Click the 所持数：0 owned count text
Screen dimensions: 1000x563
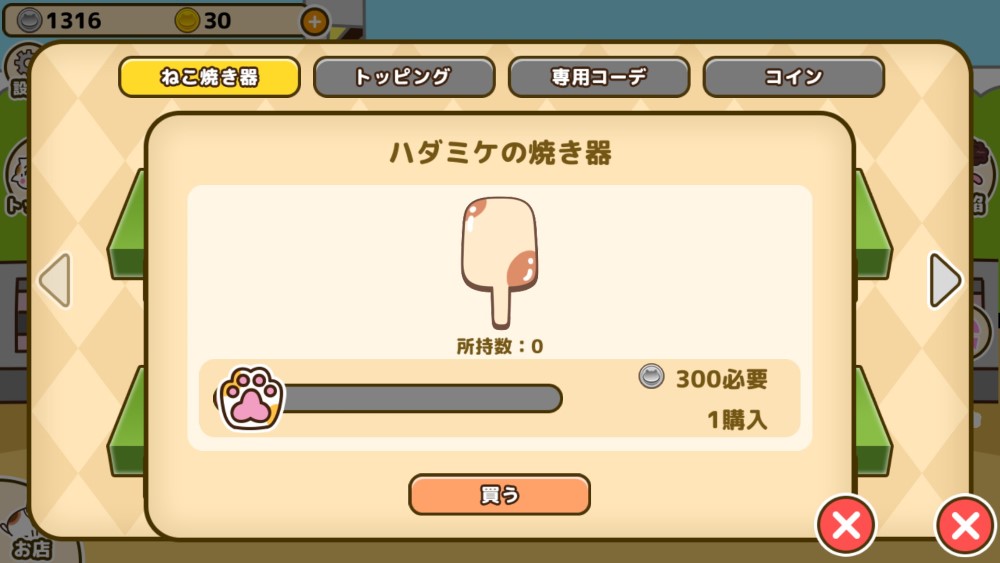point(499,346)
